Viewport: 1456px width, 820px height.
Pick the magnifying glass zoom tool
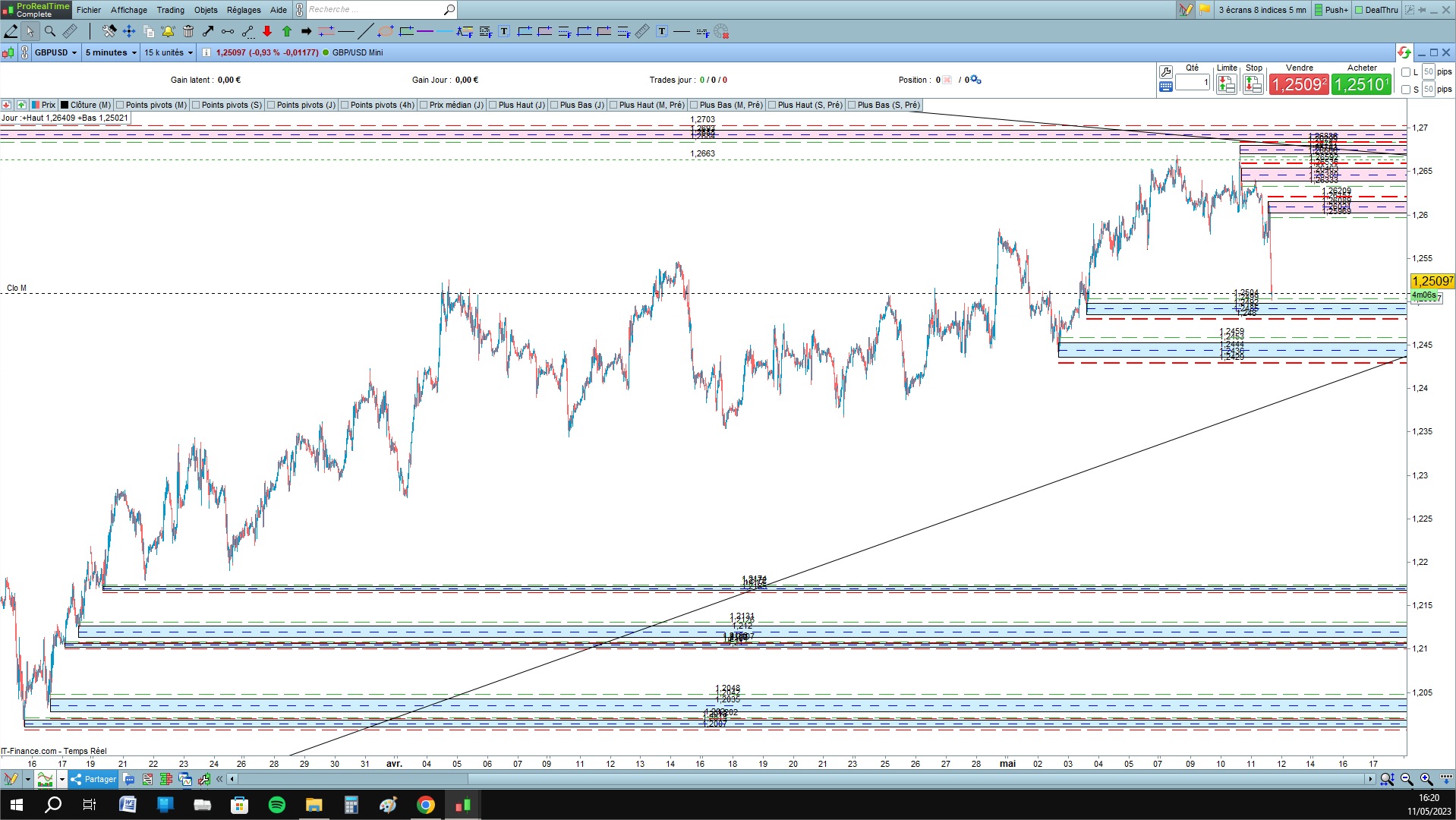tap(50, 31)
